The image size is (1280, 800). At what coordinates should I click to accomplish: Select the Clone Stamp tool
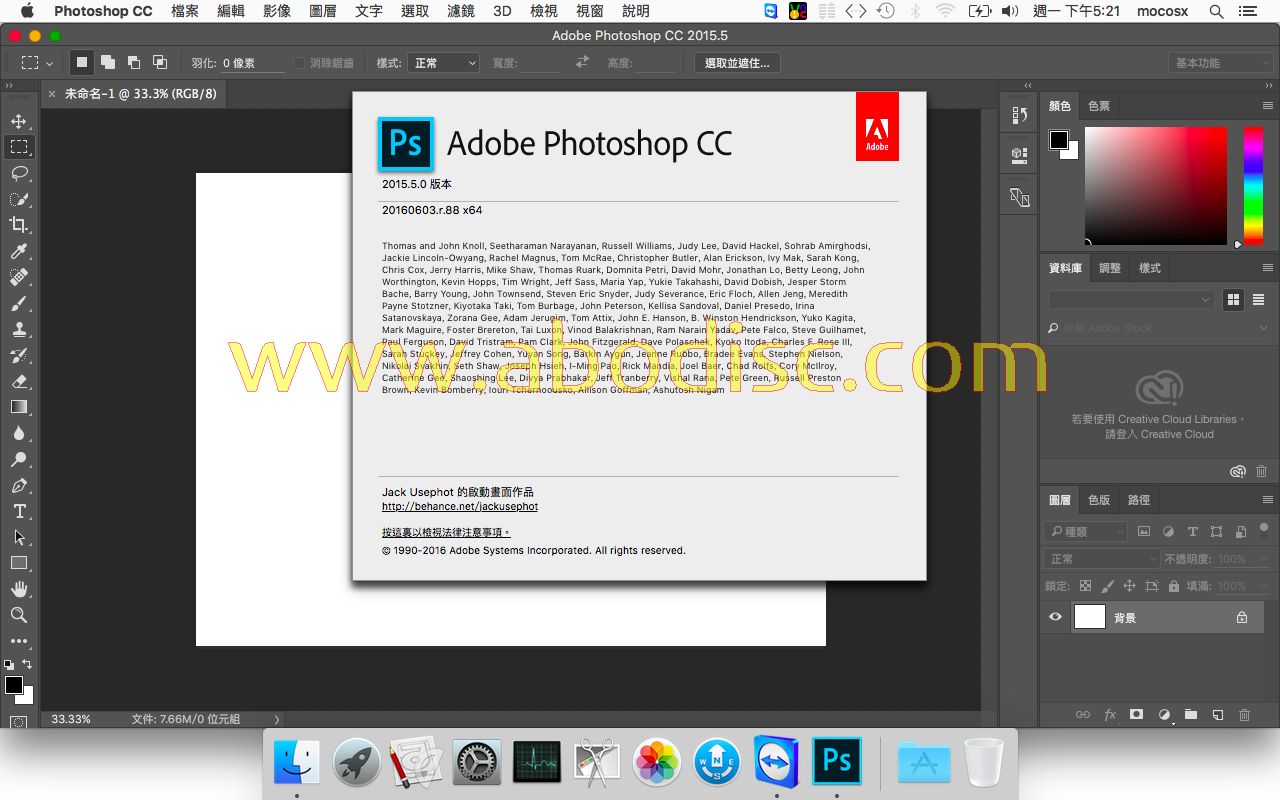18,329
